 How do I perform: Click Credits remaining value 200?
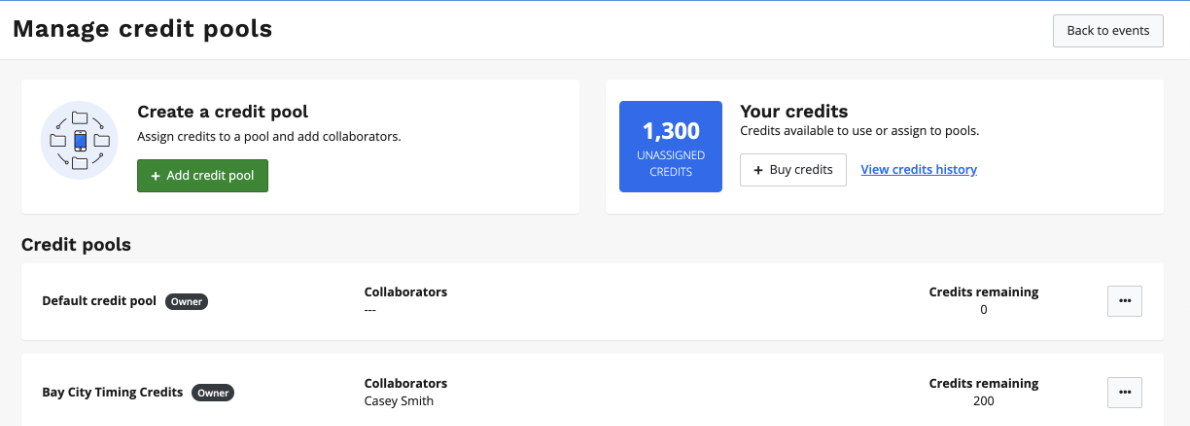983,402
